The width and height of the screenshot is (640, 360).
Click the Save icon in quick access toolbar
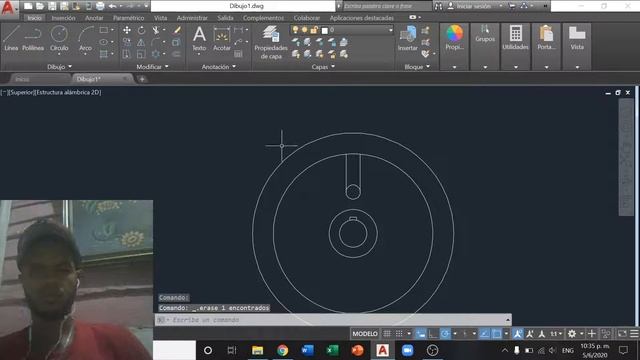[x=52, y=6]
